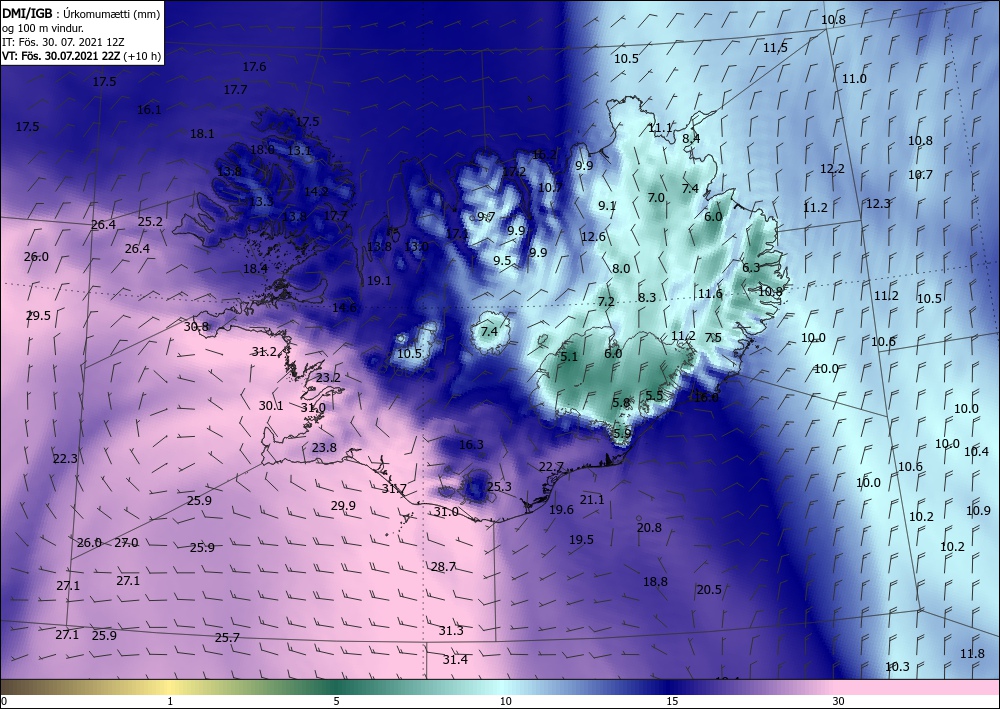The width and height of the screenshot is (1000, 709).
Task: Click the map value 9.7
Action: click(487, 217)
